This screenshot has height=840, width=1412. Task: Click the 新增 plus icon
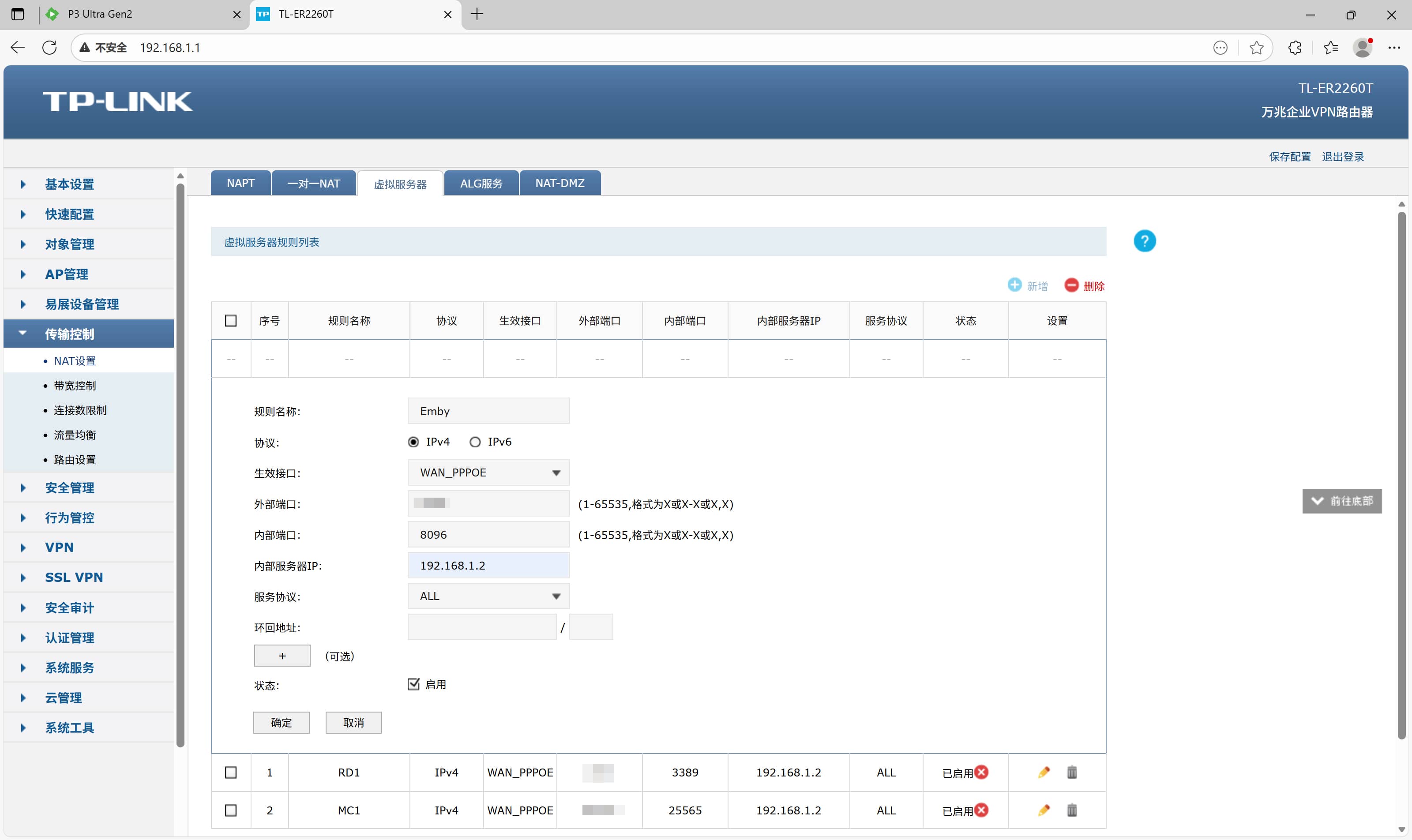(x=1014, y=285)
